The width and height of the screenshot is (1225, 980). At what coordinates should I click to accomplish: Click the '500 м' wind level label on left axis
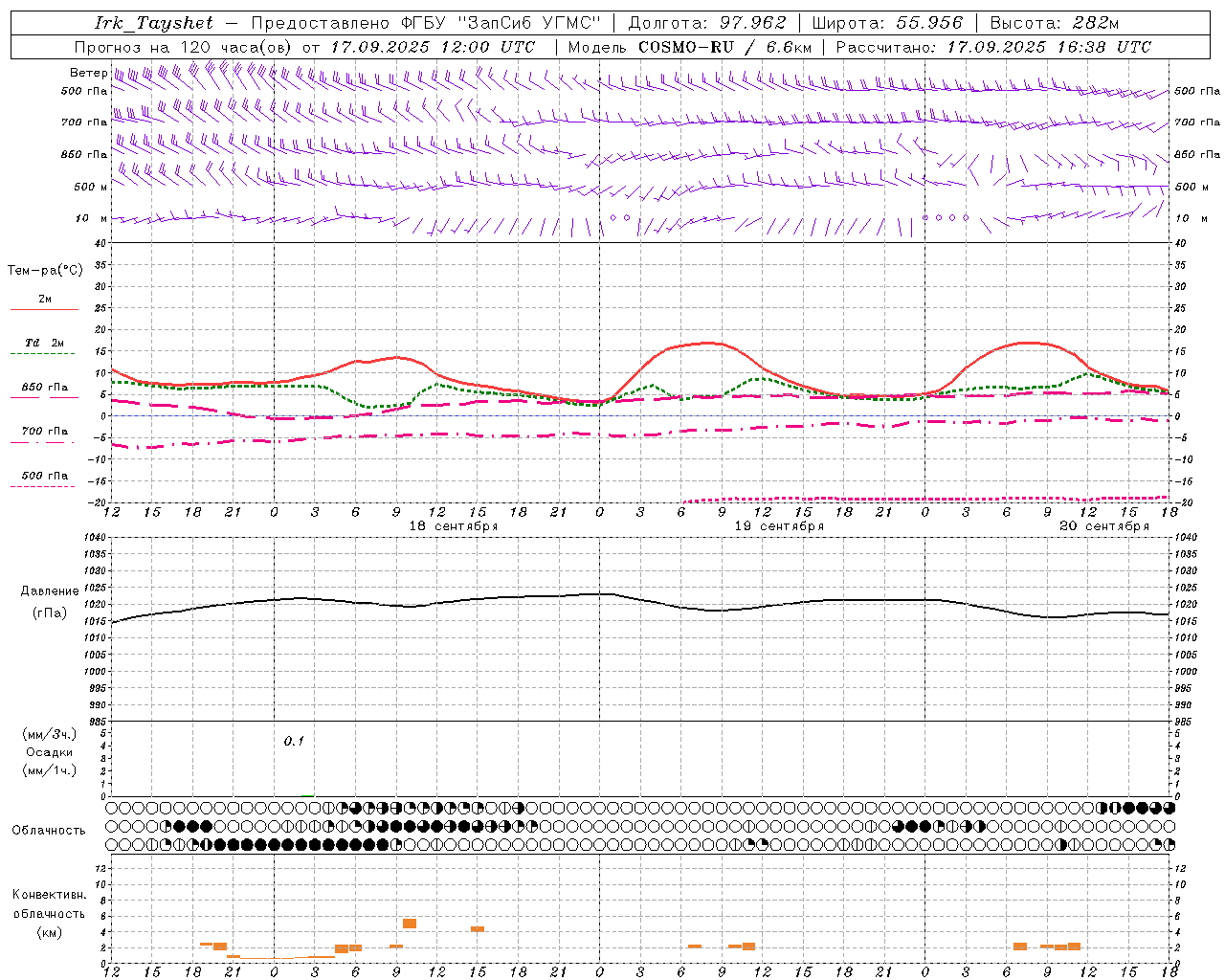[91, 188]
